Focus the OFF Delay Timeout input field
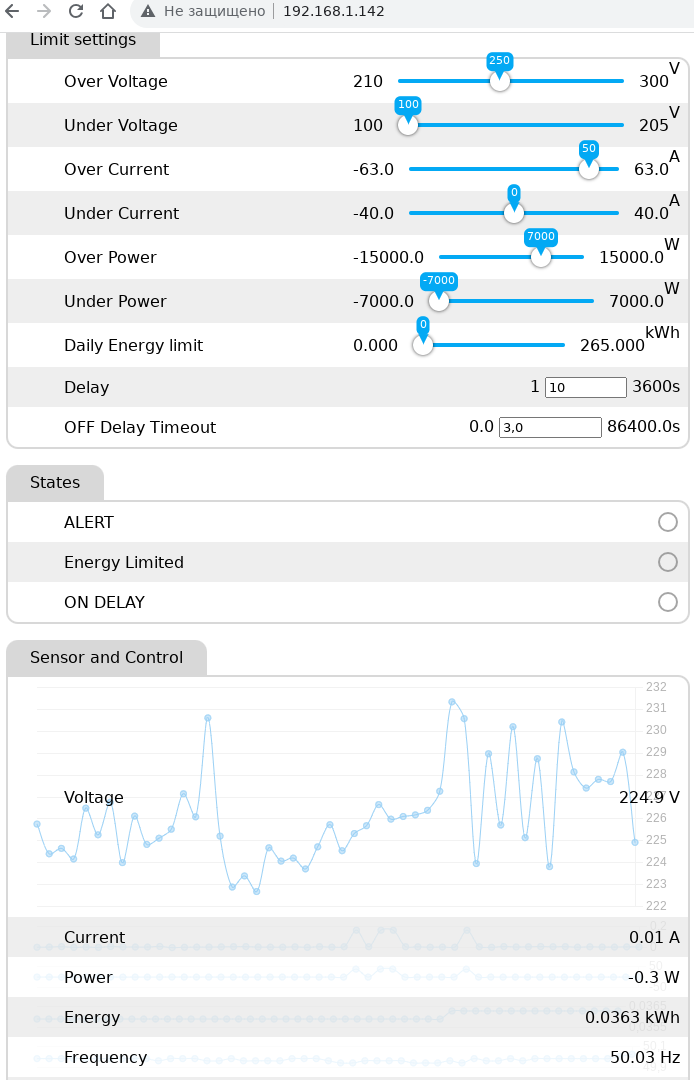 coord(550,427)
